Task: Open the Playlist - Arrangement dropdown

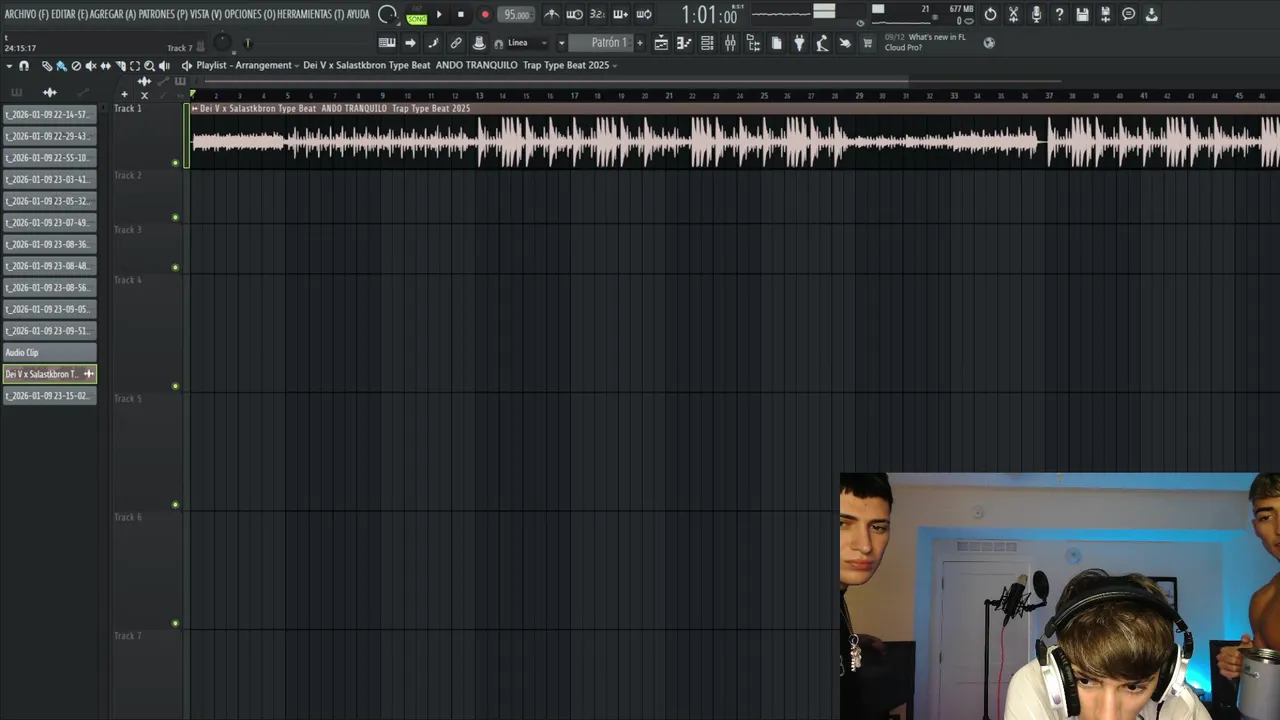Action: (x=246, y=65)
